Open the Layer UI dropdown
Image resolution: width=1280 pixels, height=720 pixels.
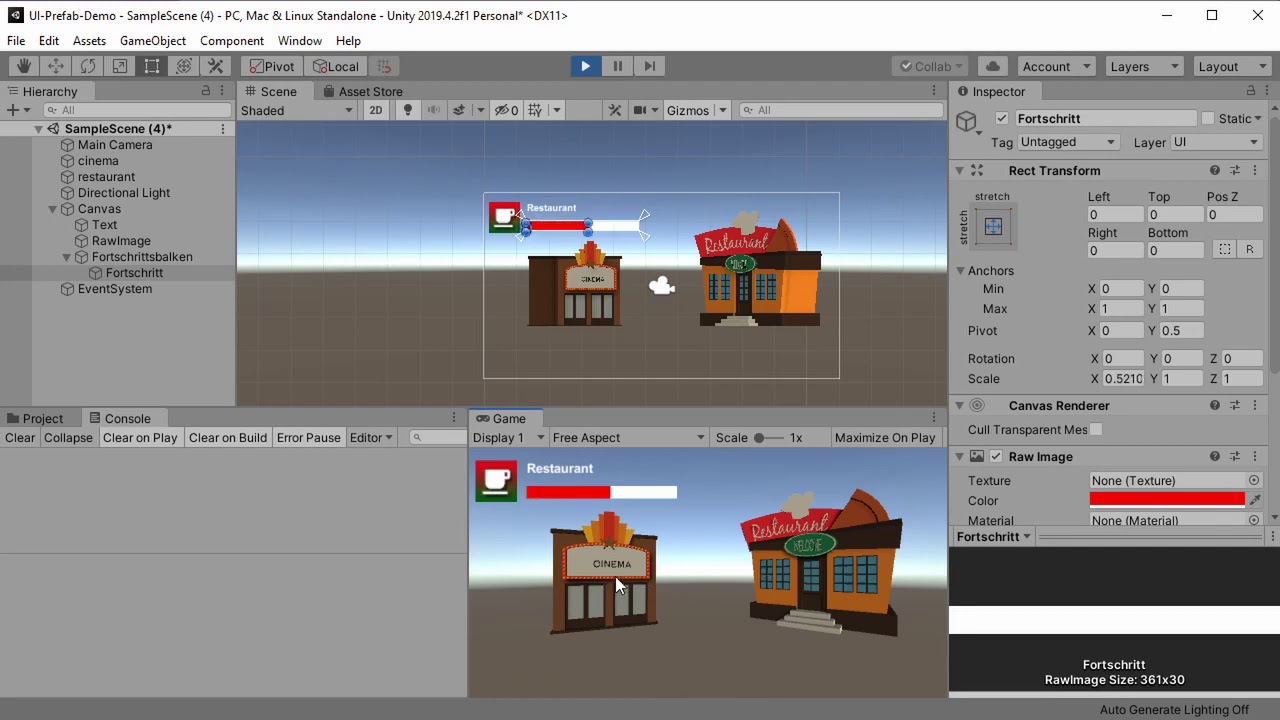1216,142
